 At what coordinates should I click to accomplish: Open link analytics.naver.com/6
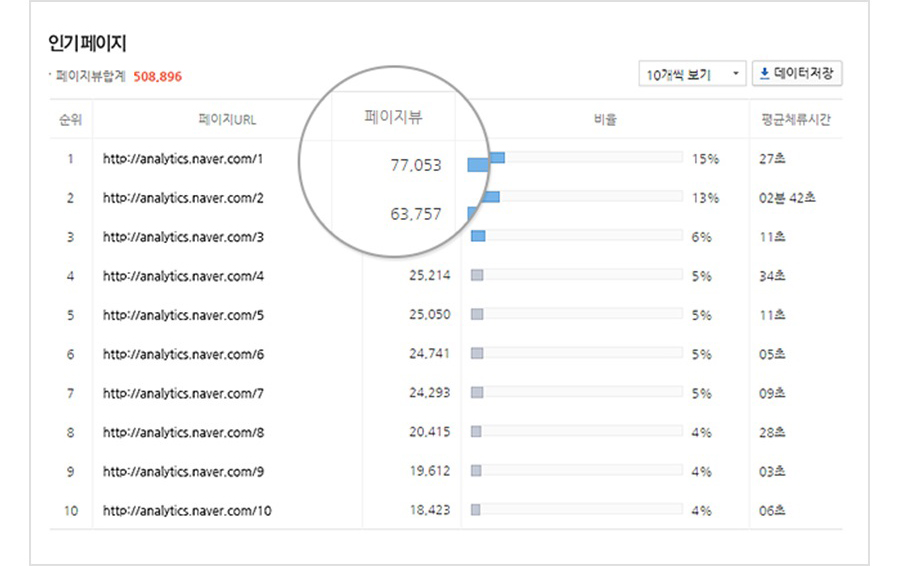(183, 354)
